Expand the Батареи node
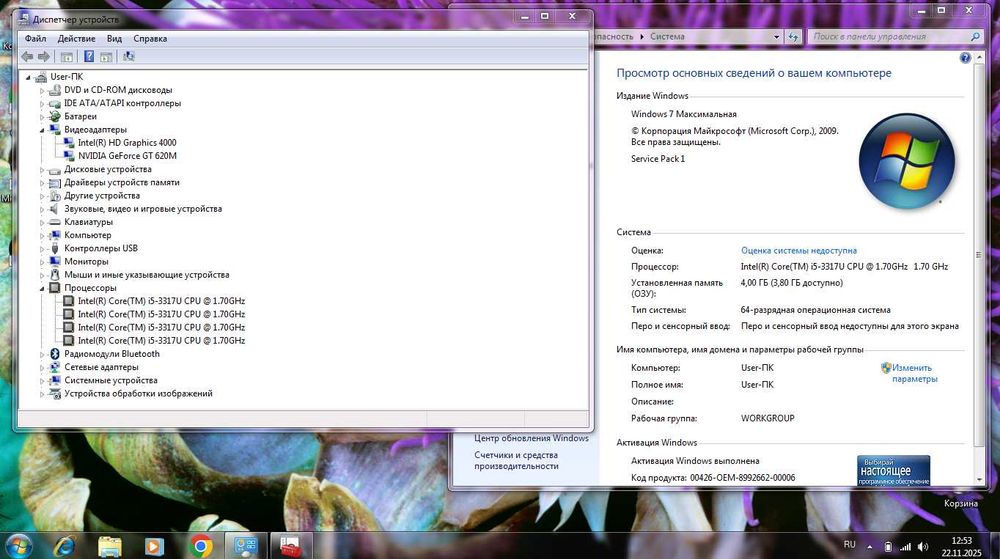Image resolution: width=1000 pixels, height=559 pixels. (x=42, y=117)
